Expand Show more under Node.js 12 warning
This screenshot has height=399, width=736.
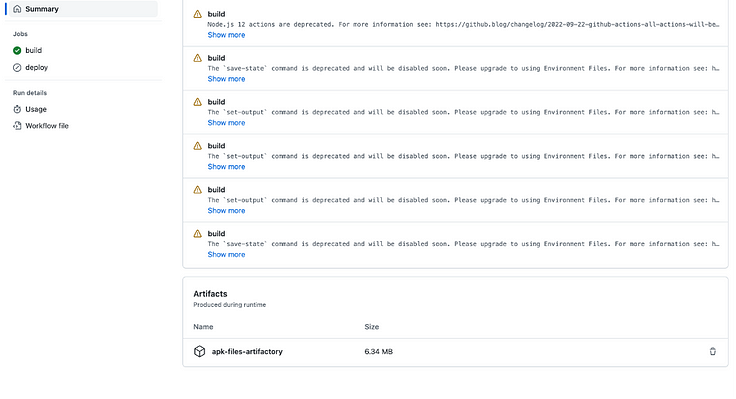pyautogui.click(x=226, y=35)
